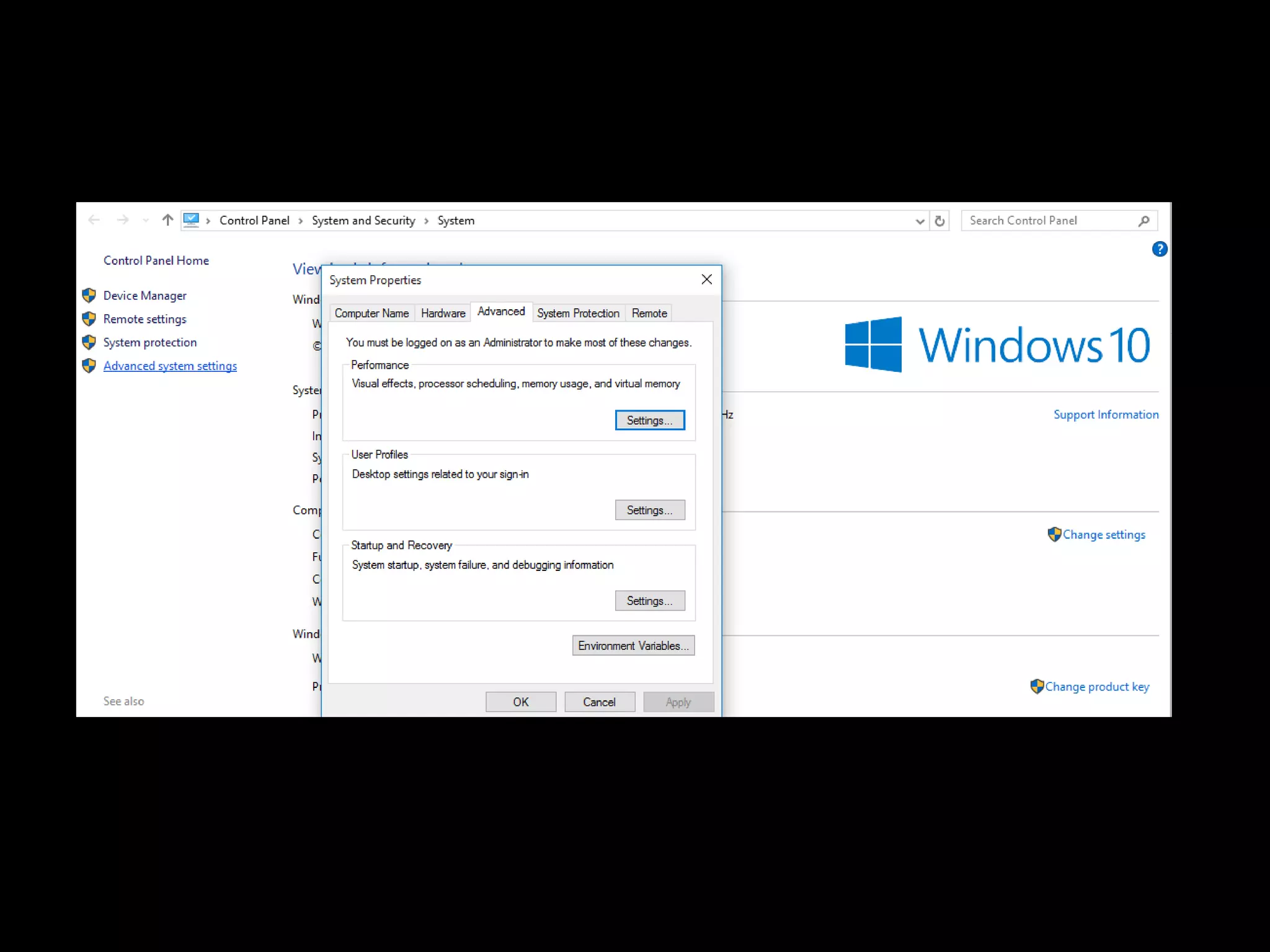Viewport: 1270px width, 952px height.
Task: Select the Remote tab
Action: click(649, 313)
